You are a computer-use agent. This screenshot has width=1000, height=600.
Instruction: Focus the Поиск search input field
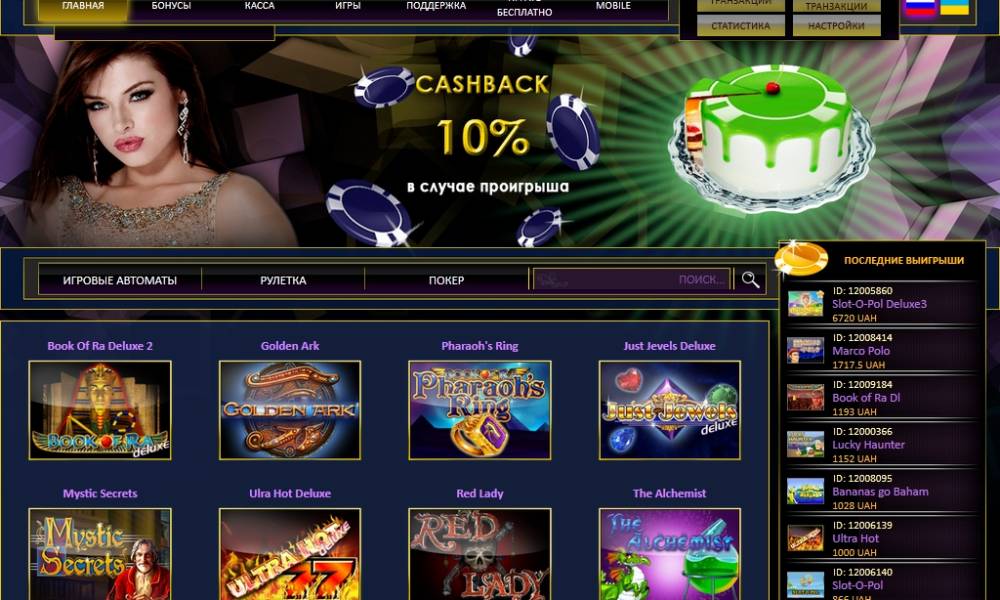(x=631, y=279)
